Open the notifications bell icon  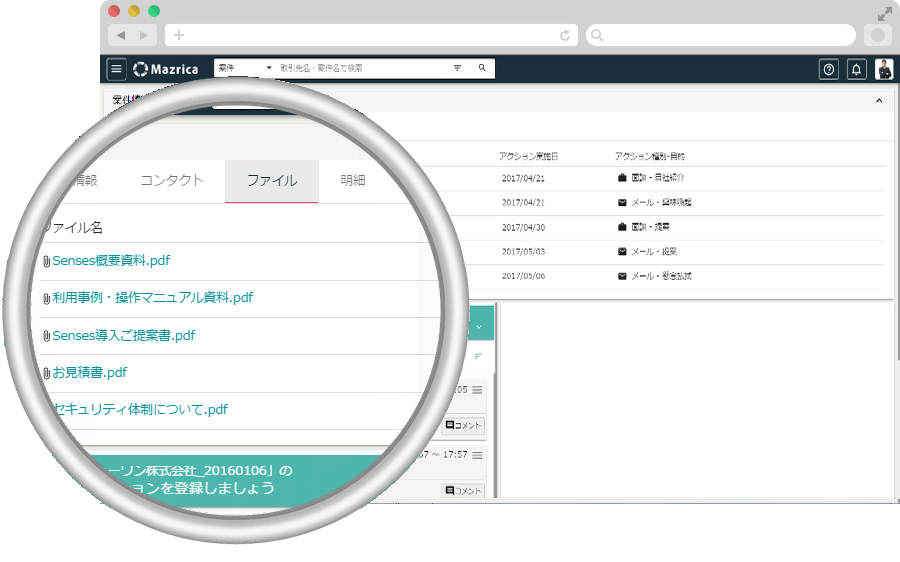click(x=856, y=69)
